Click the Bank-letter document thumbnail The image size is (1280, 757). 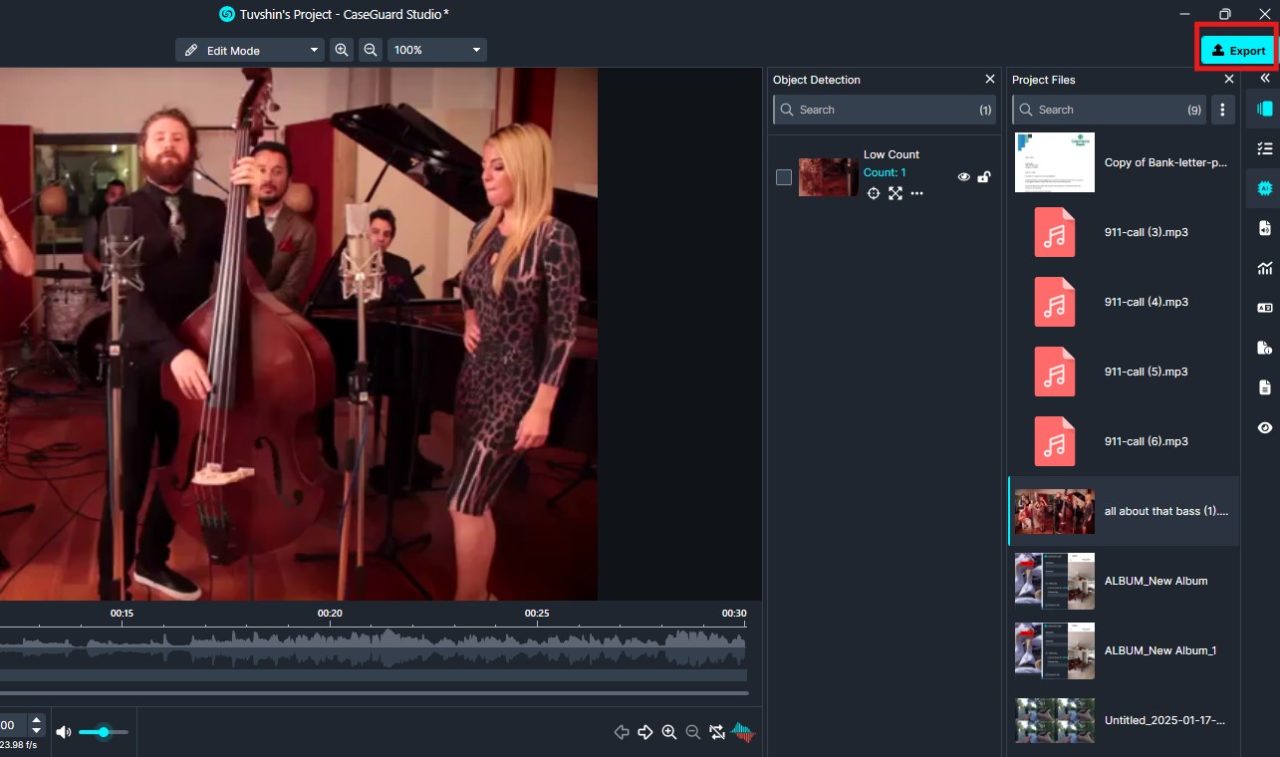pyautogui.click(x=1055, y=162)
